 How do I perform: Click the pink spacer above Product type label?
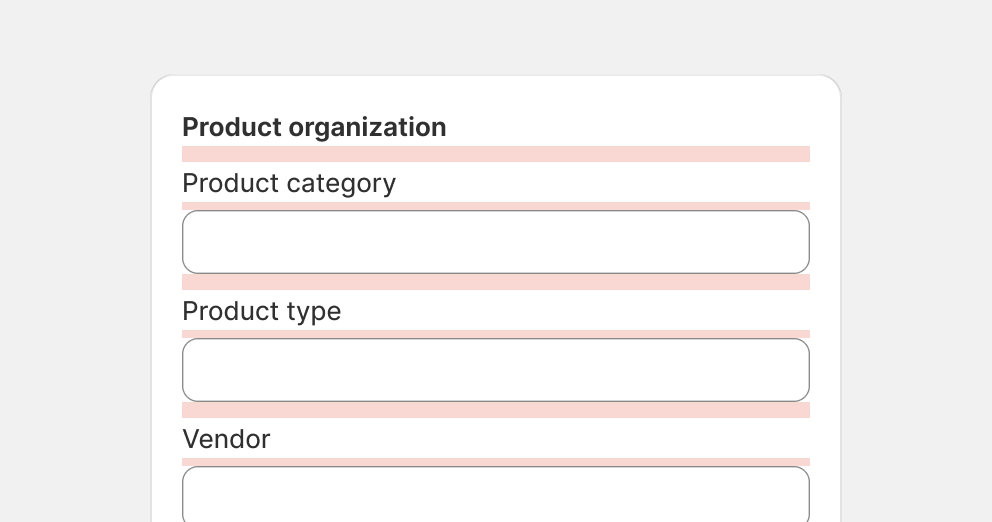[496, 282]
